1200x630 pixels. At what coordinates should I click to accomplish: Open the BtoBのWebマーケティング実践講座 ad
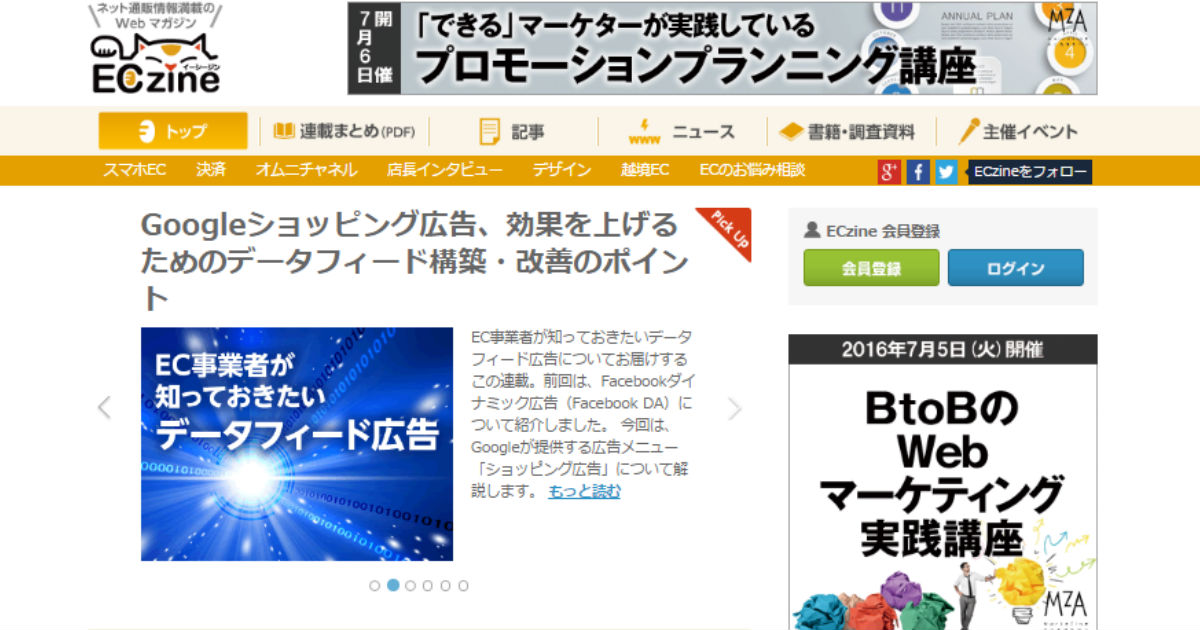pyautogui.click(x=943, y=482)
